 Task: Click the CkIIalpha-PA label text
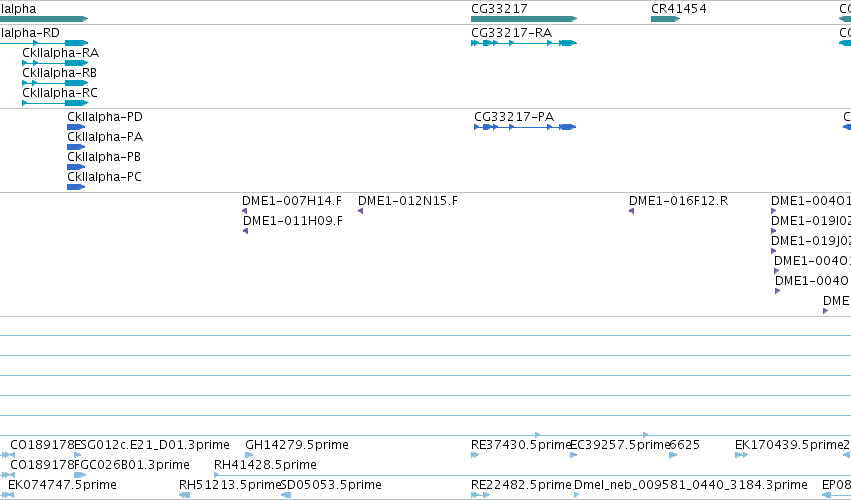click(x=105, y=137)
